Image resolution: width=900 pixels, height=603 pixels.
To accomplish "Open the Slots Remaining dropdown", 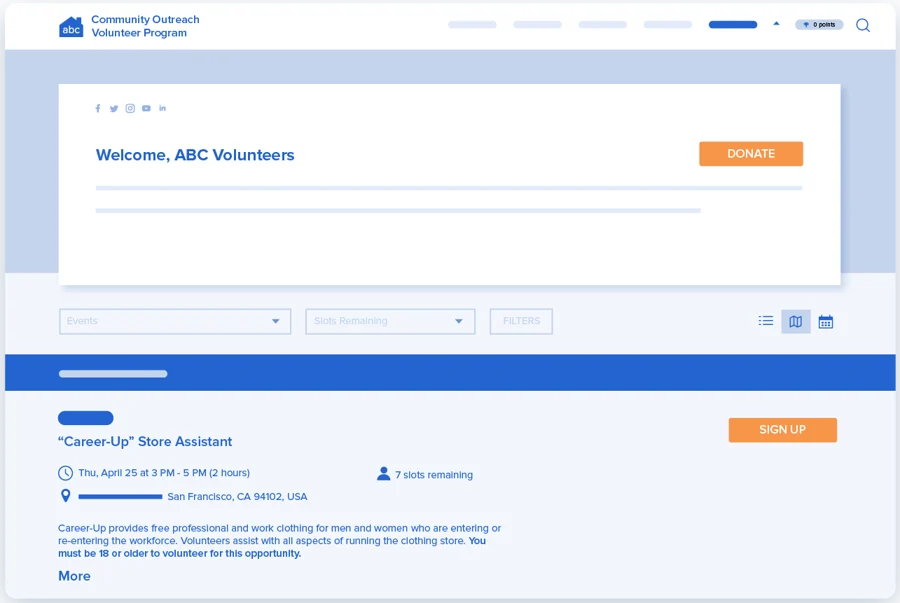I will pos(390,321).
